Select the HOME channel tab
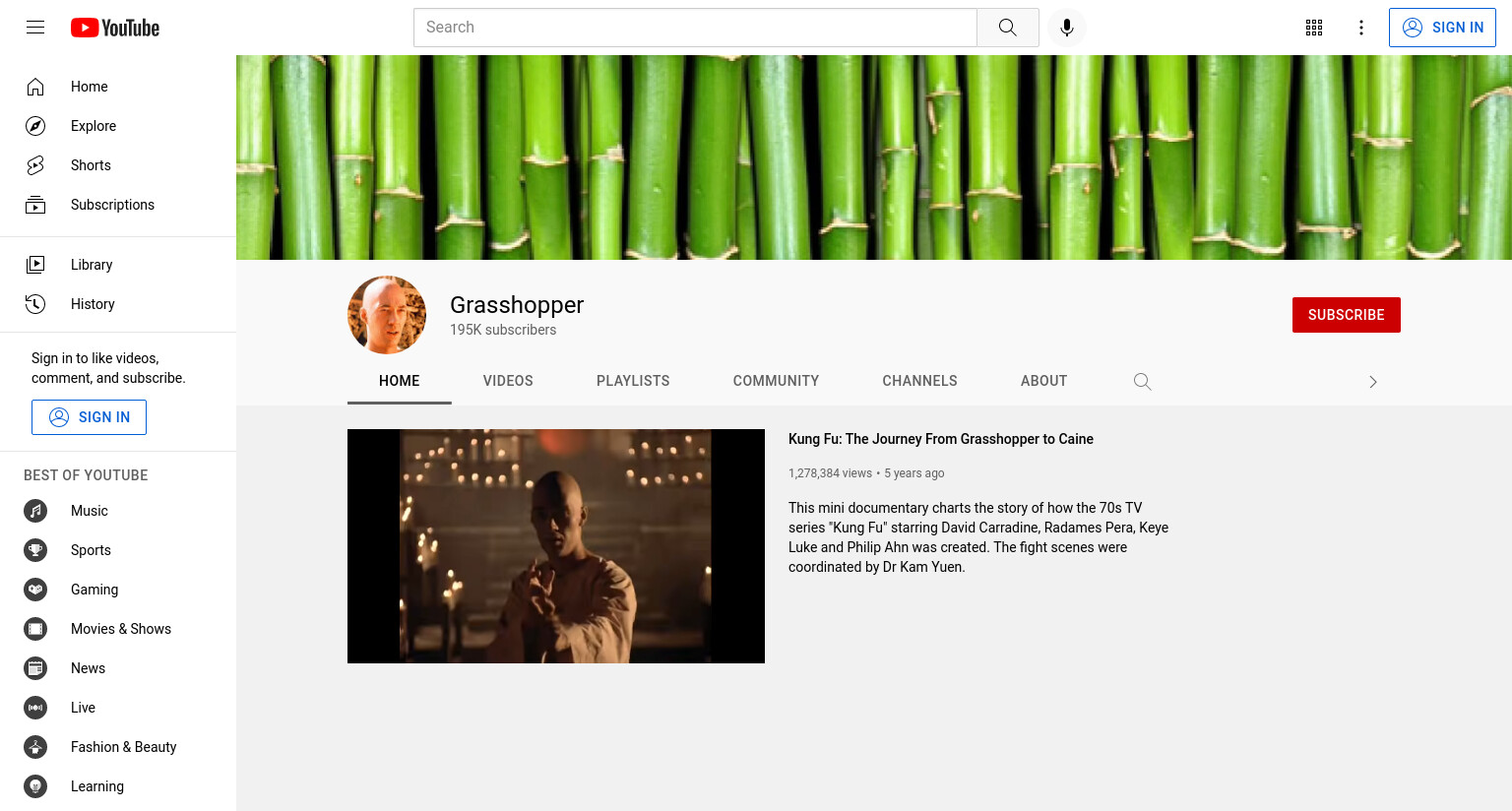 (x=400, y=381)
